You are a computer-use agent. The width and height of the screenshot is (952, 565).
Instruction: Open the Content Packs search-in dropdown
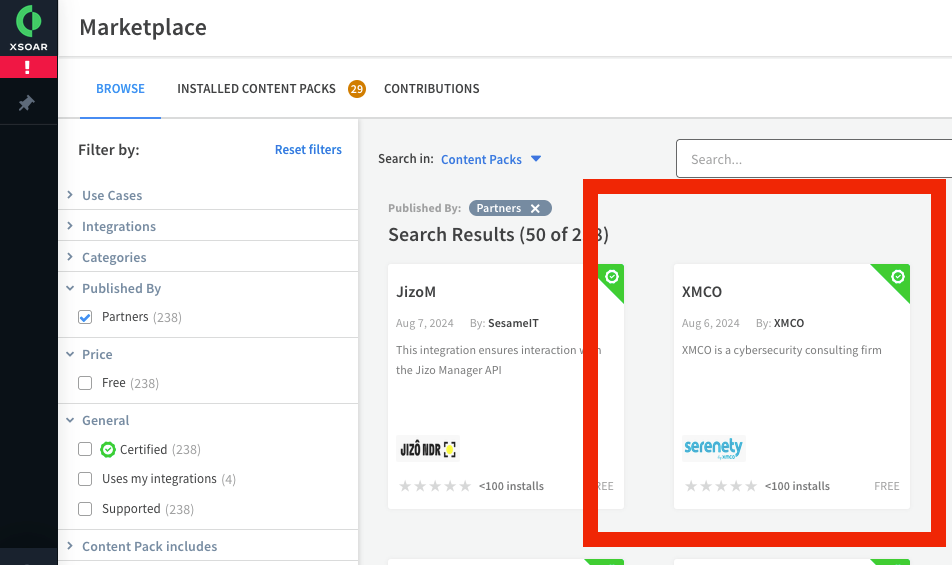click(491, 159)
